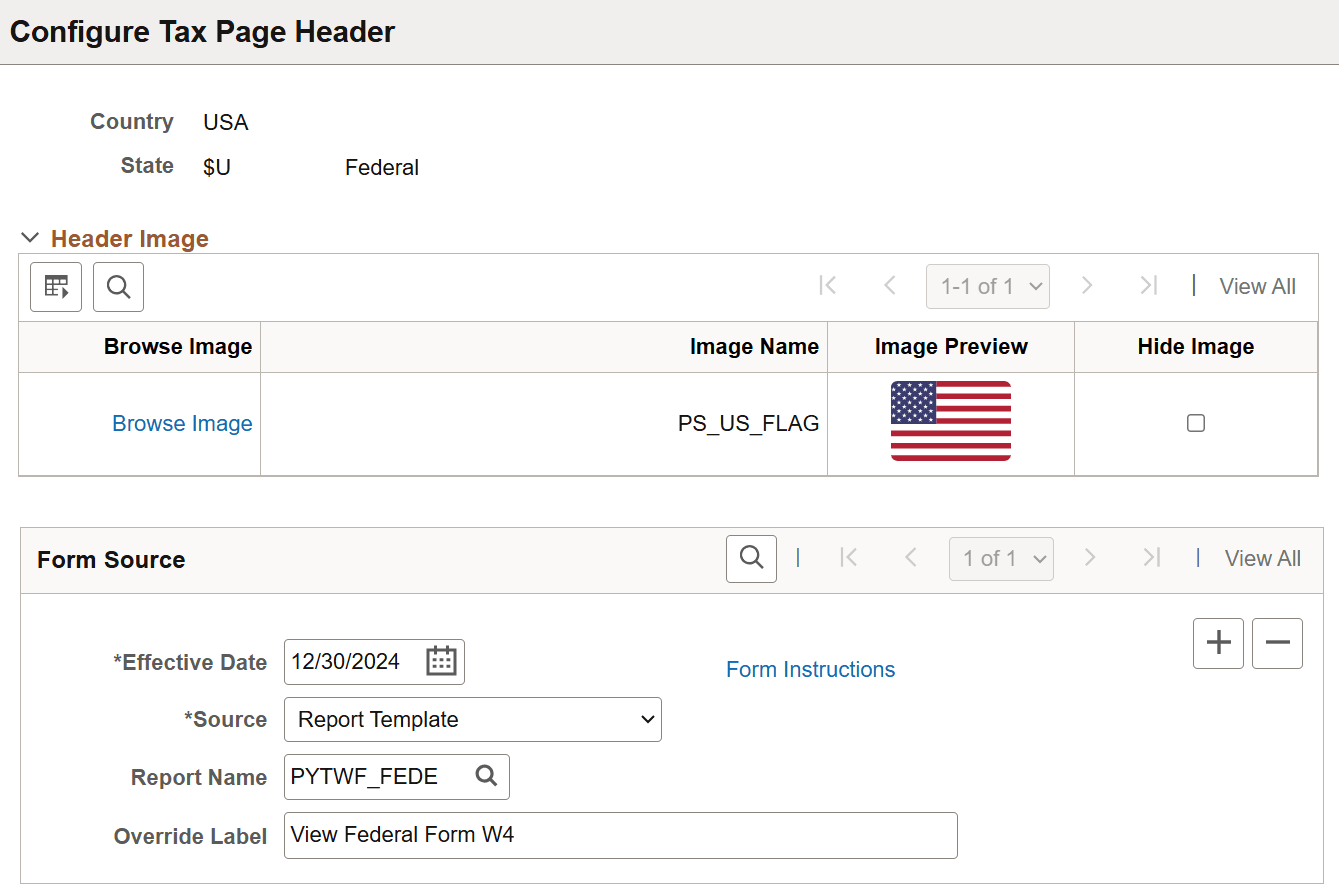This screenshot has width=1339, height=894.
Task: Click the next page arrow in Header Image grid
Action: (x=1087, y=286)
